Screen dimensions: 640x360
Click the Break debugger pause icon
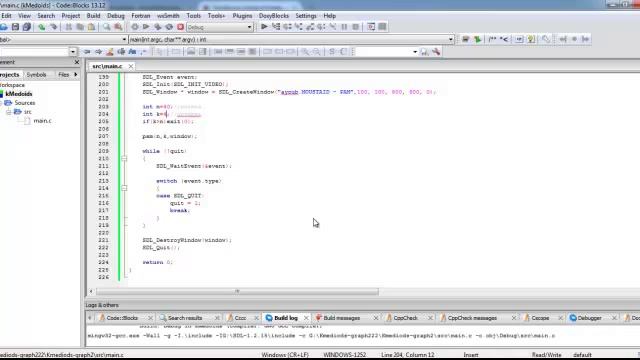pos(344,27)
